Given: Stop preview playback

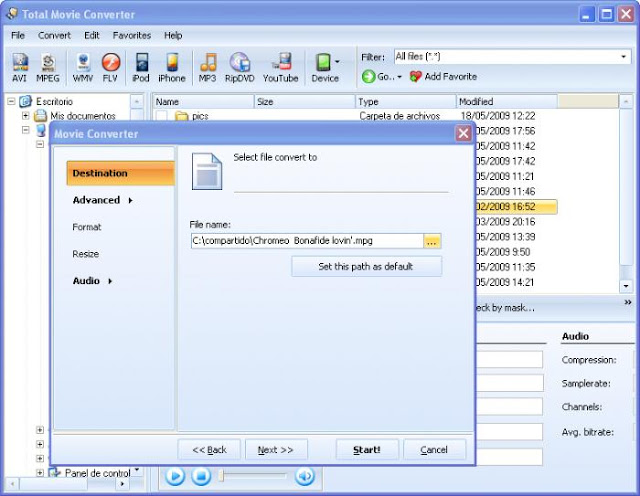Looking at the screenshot, I should tap(201, 476).
